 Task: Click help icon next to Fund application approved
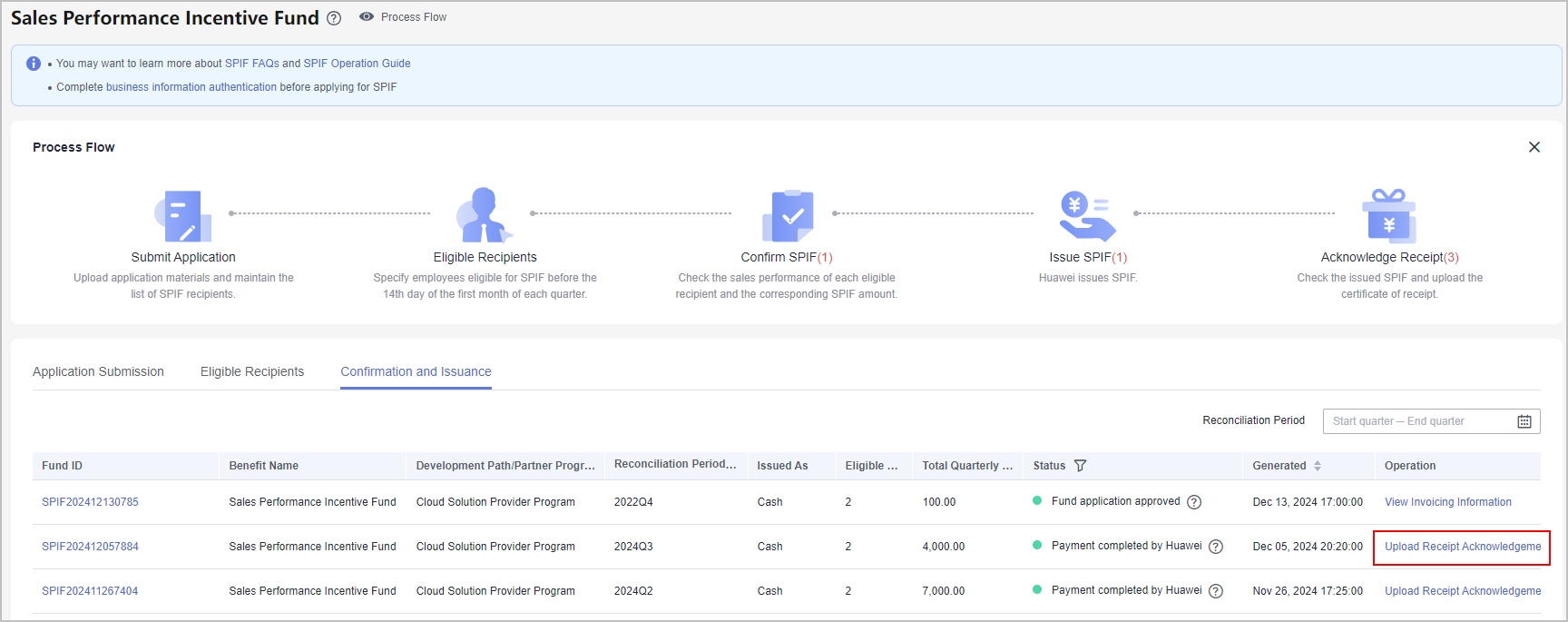(x=1194, y=502)
